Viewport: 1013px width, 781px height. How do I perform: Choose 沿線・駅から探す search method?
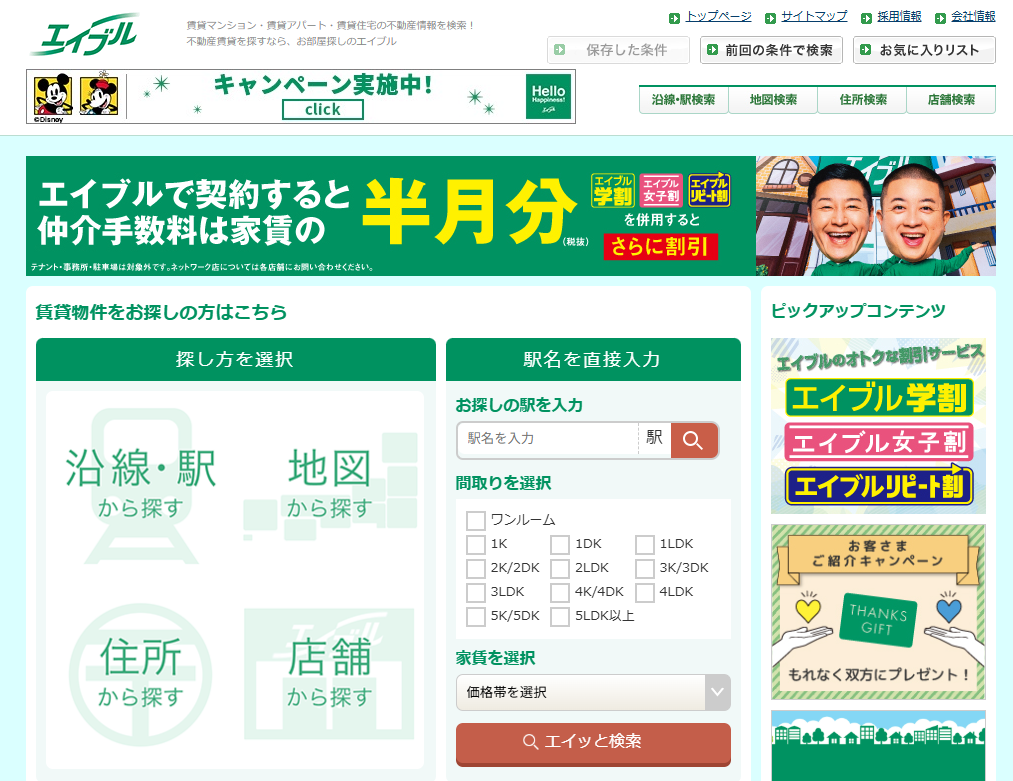click(x=140, y=484)
